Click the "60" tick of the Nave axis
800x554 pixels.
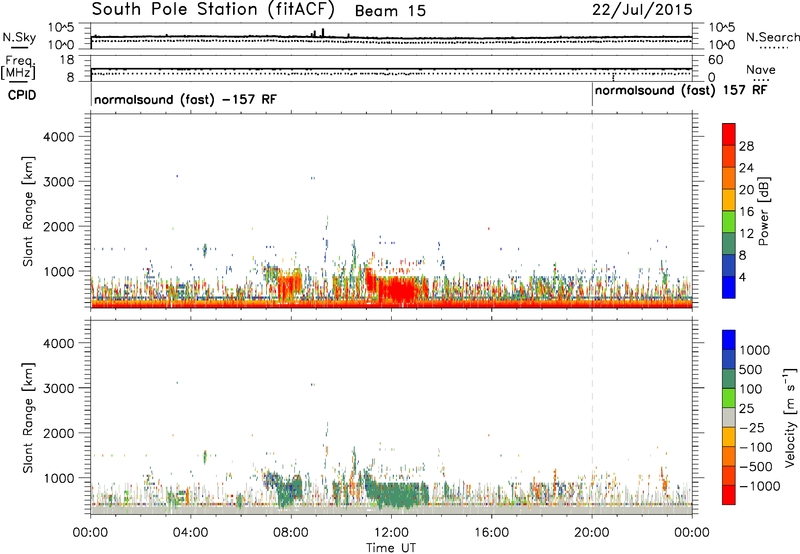(715, 60)
